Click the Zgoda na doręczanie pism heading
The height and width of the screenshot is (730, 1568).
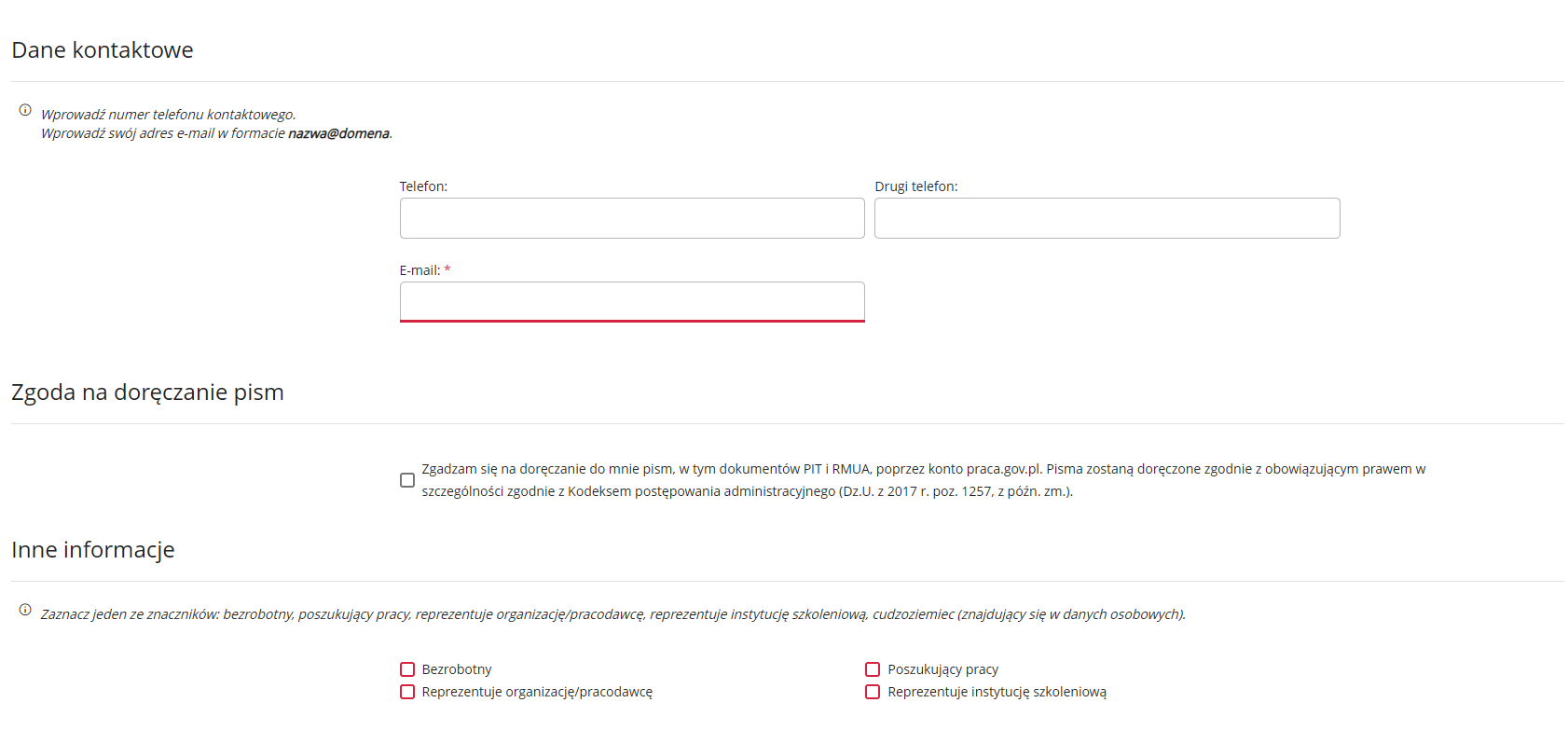(147, 393)
